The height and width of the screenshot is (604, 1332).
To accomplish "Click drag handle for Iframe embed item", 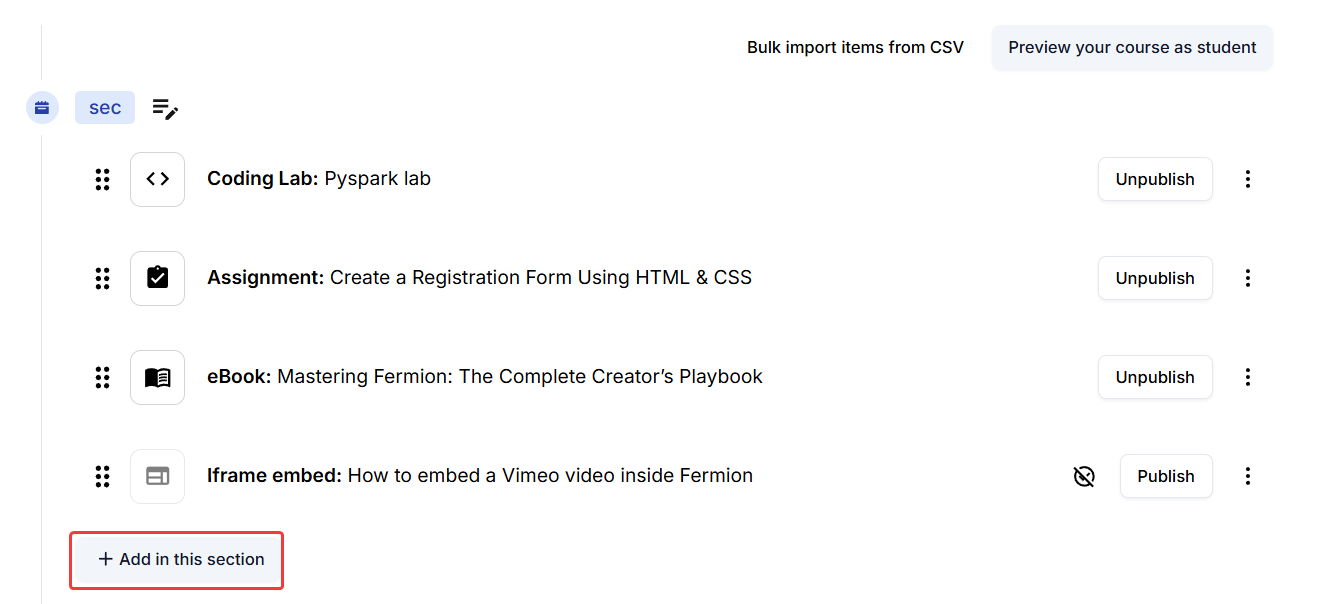I will (102, 476).
